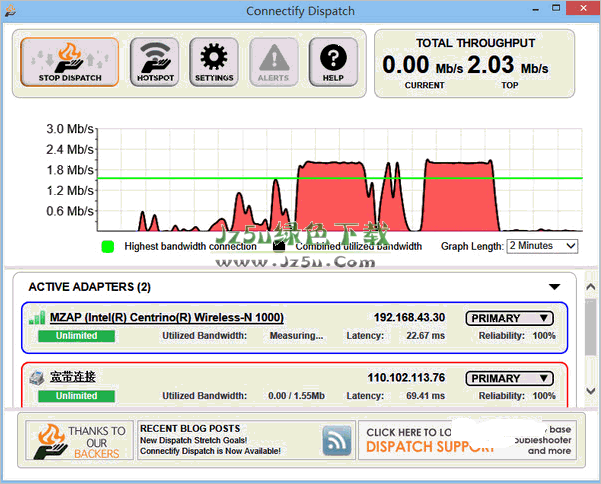Viewport: 601px width, 484px height.
Task: Click the Measuring... bandwidth status
Action: [x=296, y=336]
